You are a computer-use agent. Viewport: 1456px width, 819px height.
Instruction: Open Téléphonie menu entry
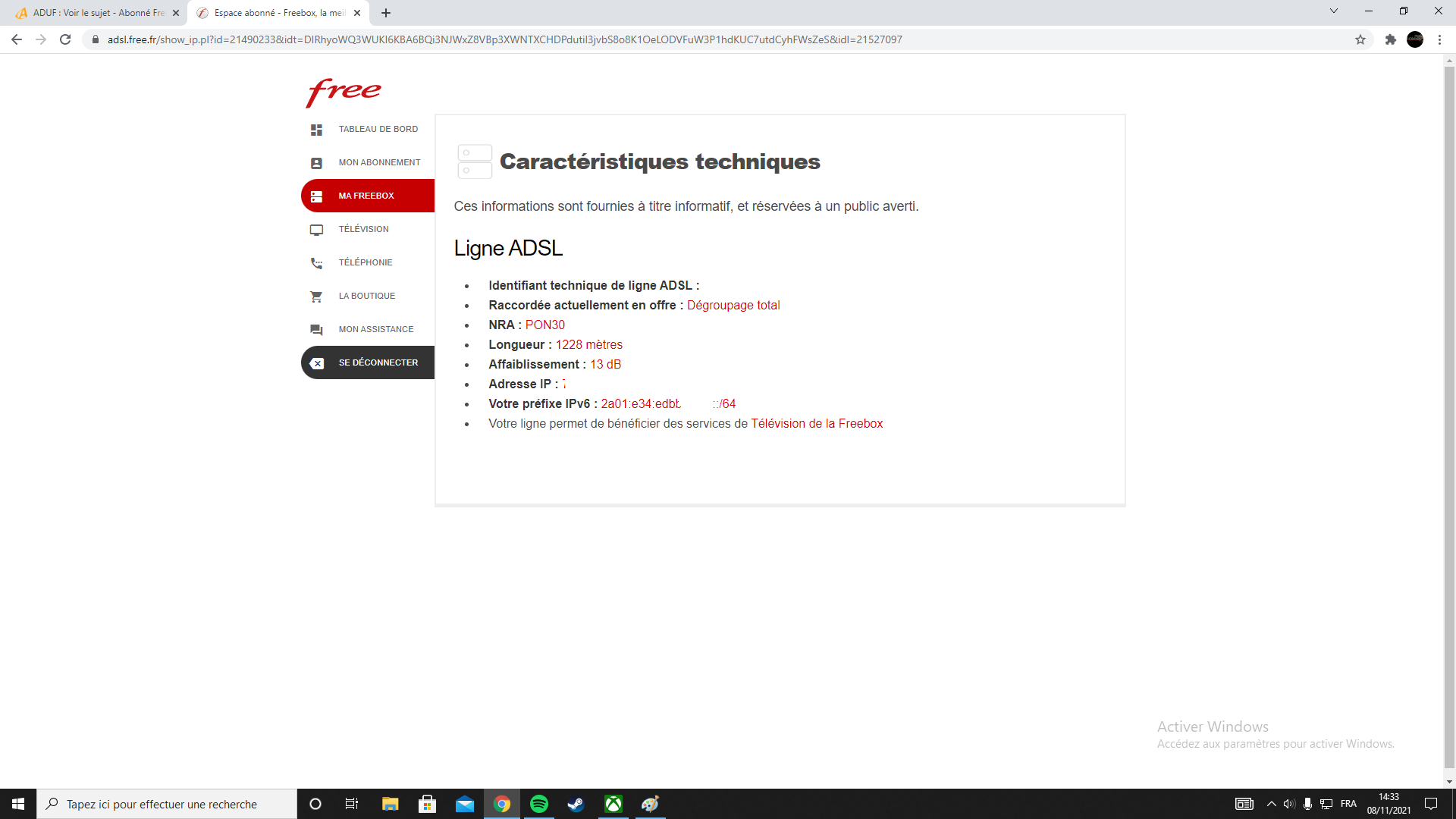366,262
